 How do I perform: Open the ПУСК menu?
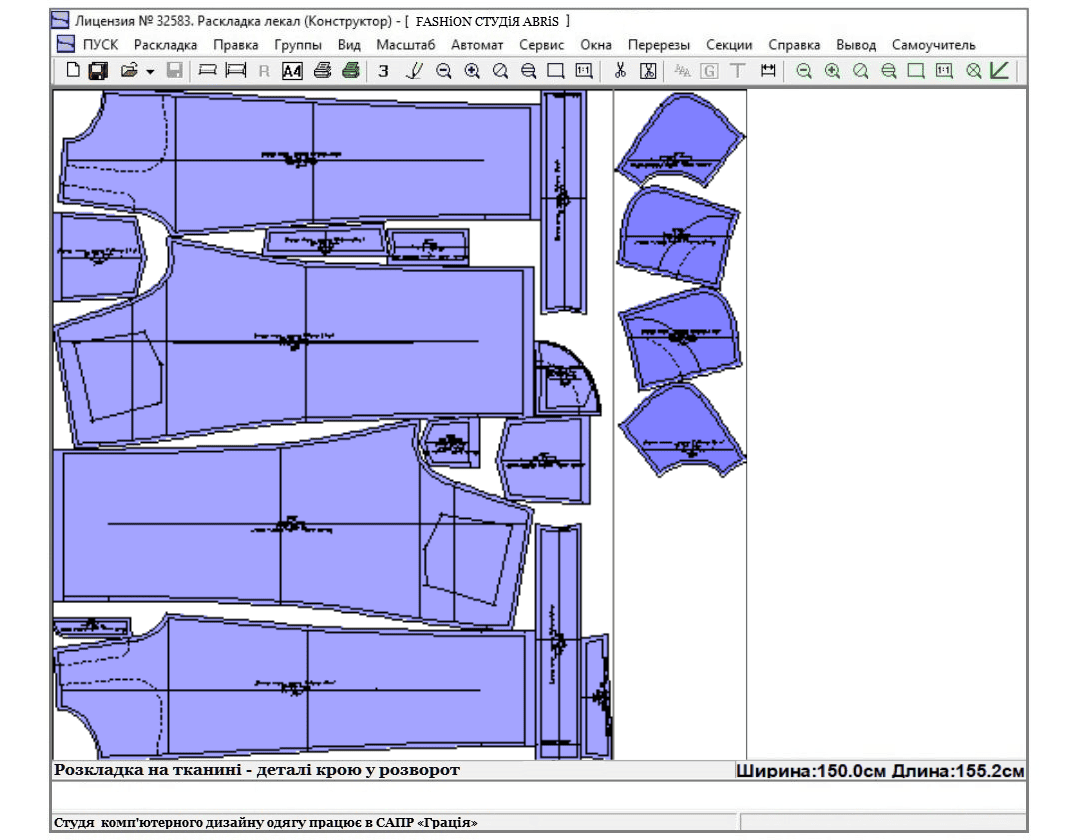[100, 45]
